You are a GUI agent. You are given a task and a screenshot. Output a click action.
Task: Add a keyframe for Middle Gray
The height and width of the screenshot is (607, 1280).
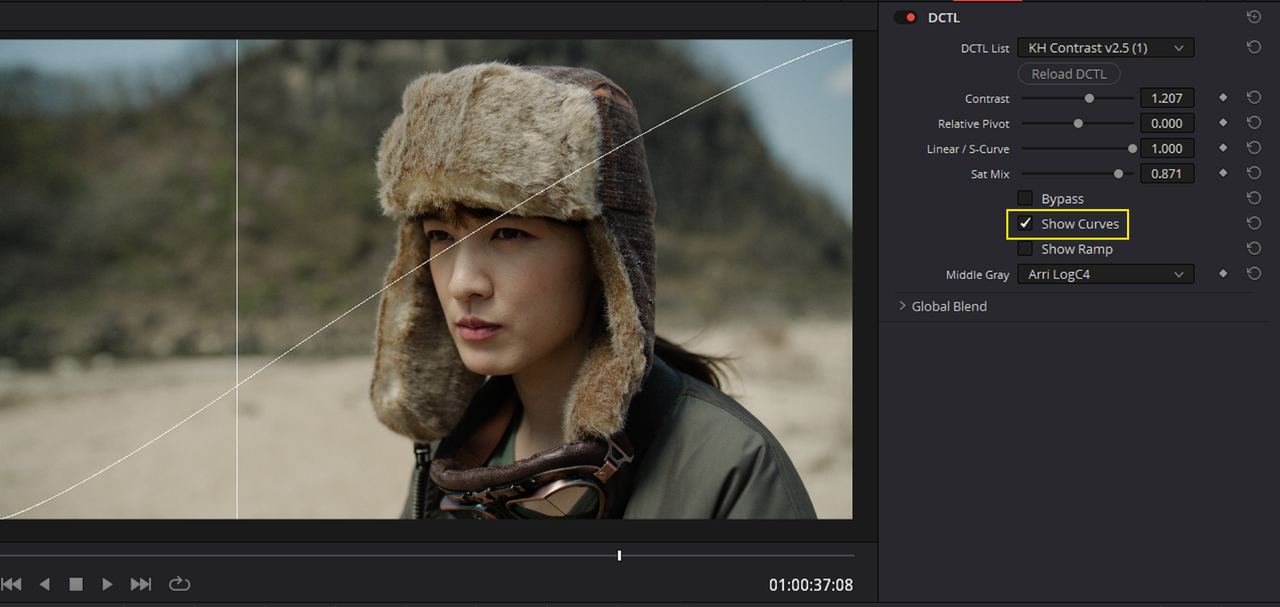pyautogui.click(x=1222, y=273)
